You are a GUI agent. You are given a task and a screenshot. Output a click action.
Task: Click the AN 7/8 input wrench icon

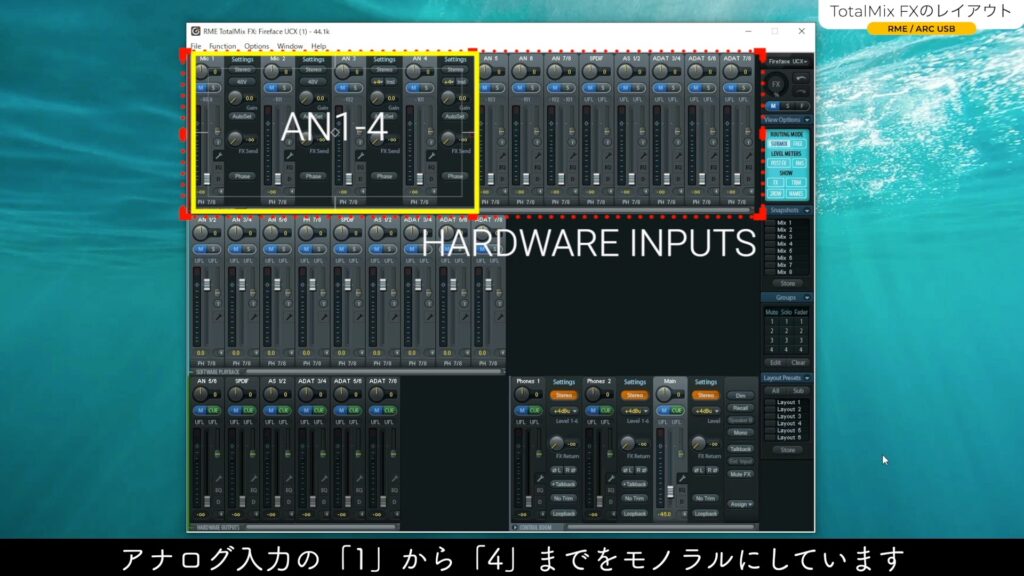(x=573, y=156)
